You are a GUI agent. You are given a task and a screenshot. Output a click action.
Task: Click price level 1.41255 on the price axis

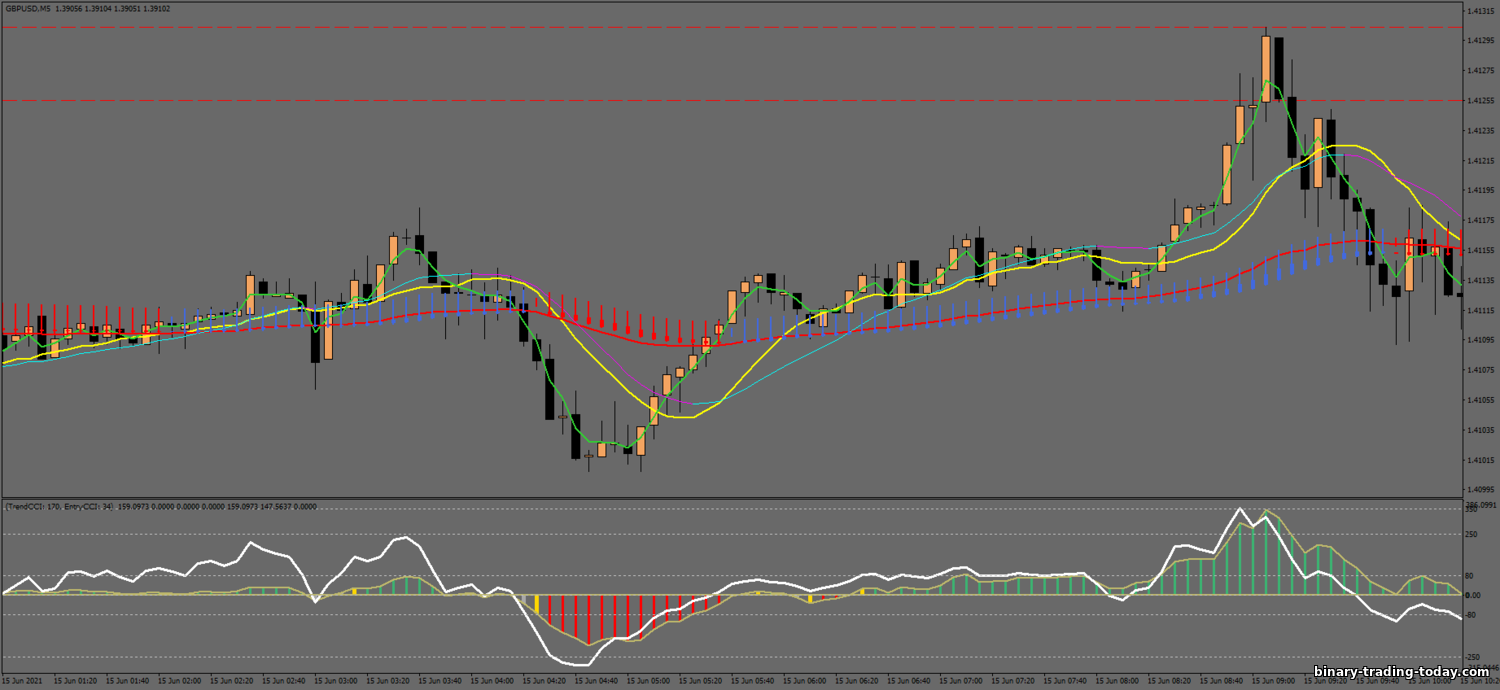click(1480, 101)
